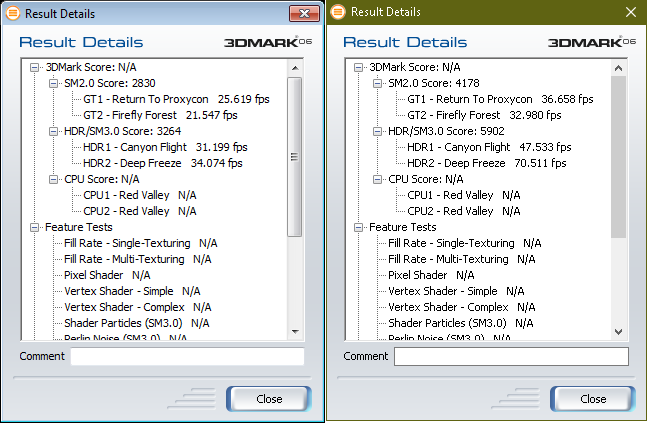Screen dimensions: 650x423
Task: Click Close in the dialog showing 4178 score
Action: pos(592,398)
